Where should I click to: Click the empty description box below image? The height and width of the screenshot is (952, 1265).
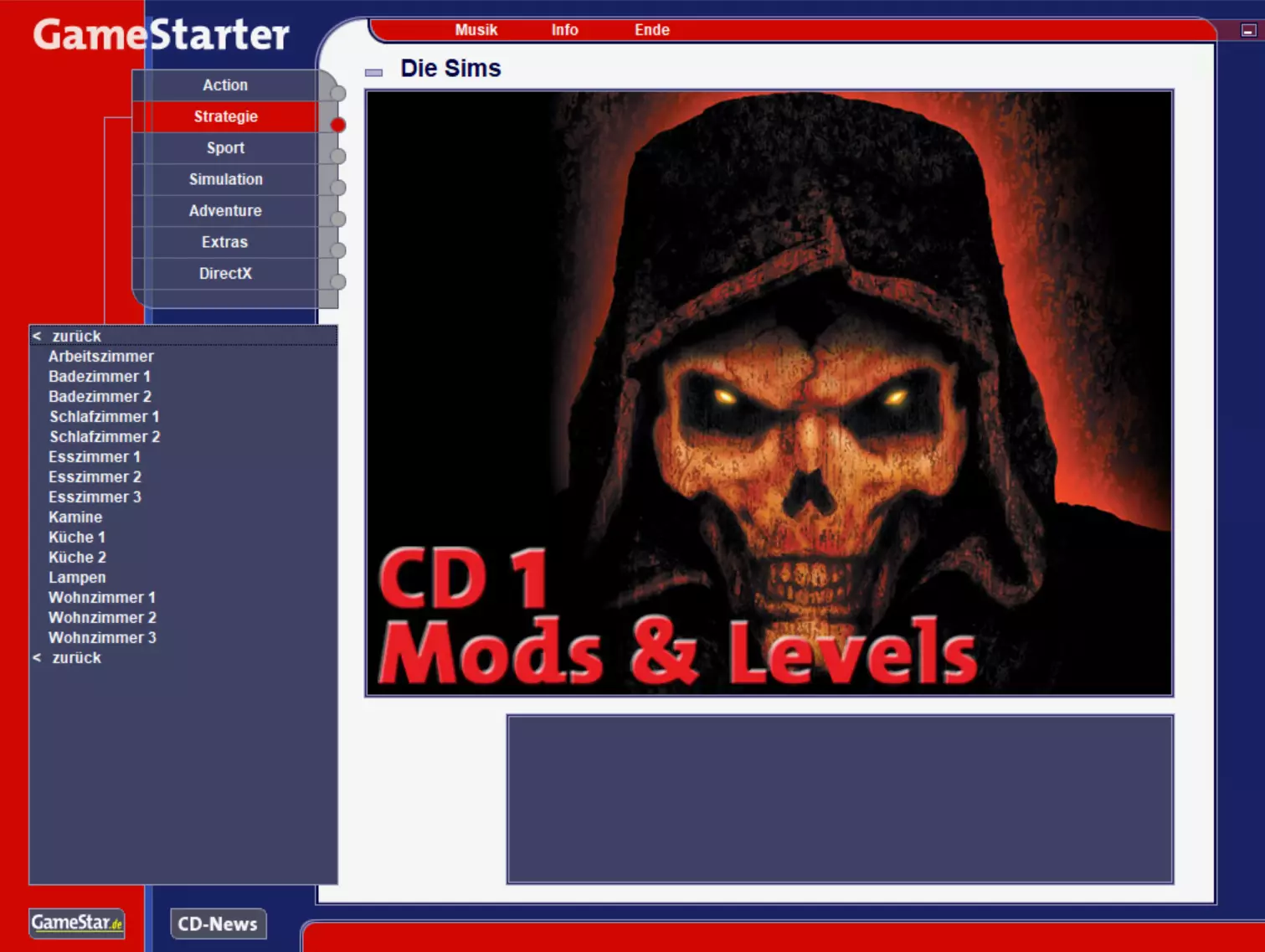pos(840,799)
